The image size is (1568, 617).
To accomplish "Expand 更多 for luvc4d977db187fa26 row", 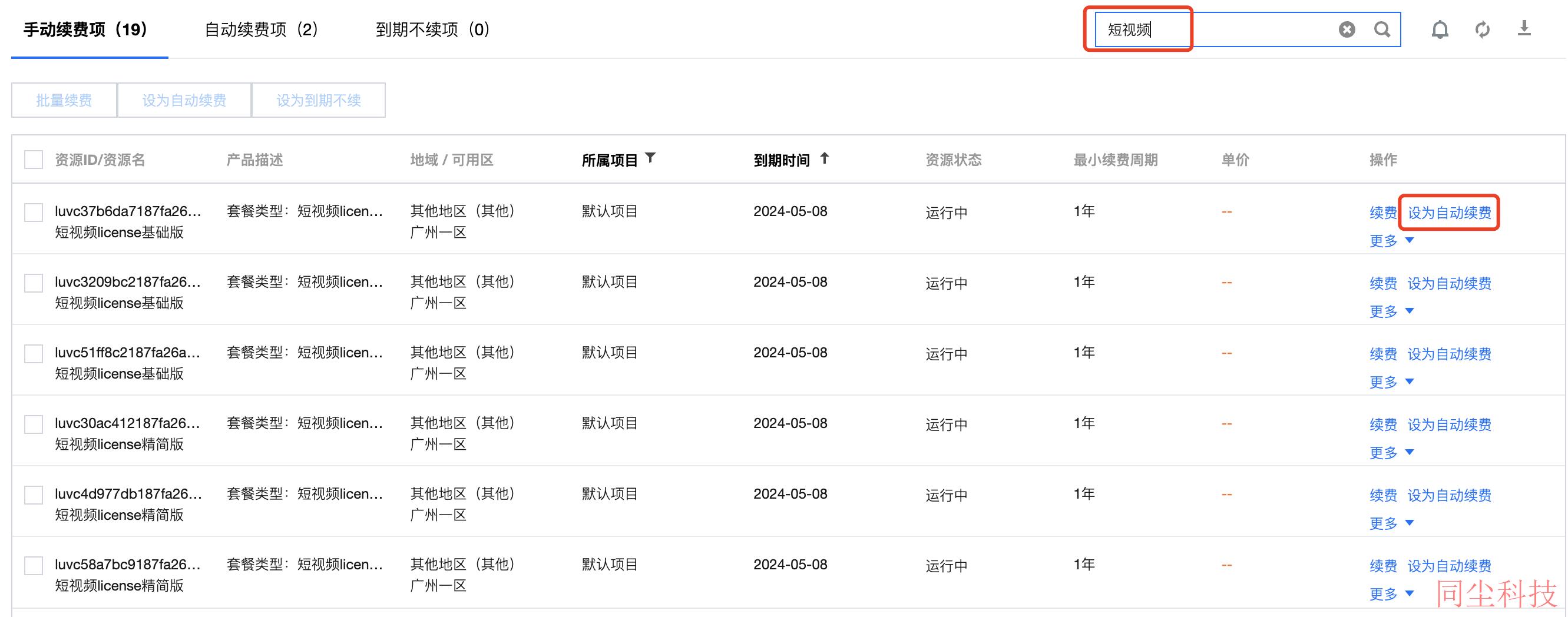I will point(1391,523).
